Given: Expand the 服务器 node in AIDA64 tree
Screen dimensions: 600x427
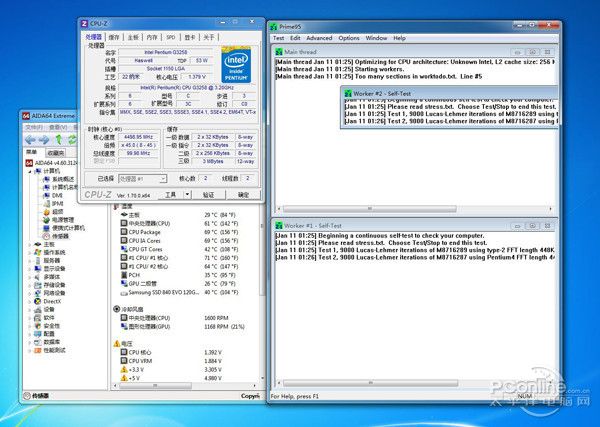Looking at the screenshot, I should tap(30, 261).
